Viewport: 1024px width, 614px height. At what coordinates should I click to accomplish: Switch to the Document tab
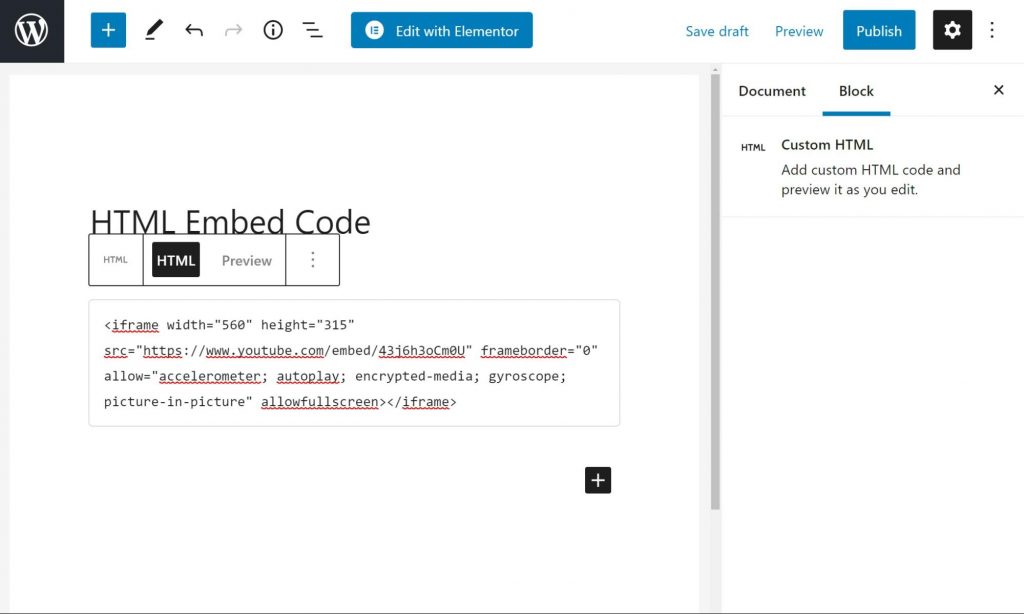[x=771, y=91]
